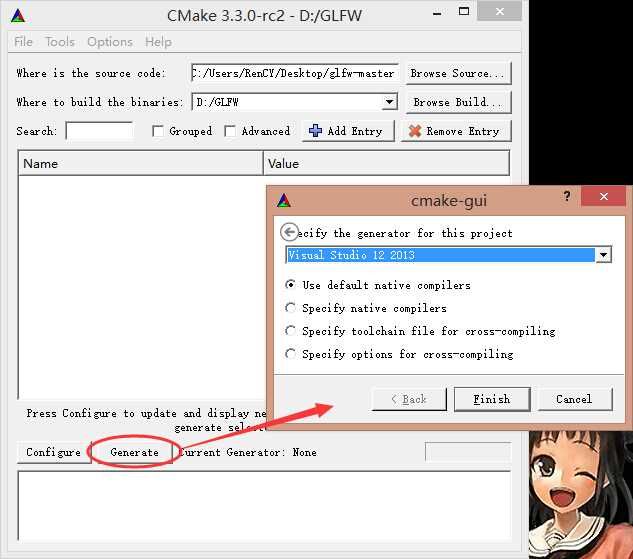Minimize the CMake main window
633x559 pixels.
pos(437,14)
